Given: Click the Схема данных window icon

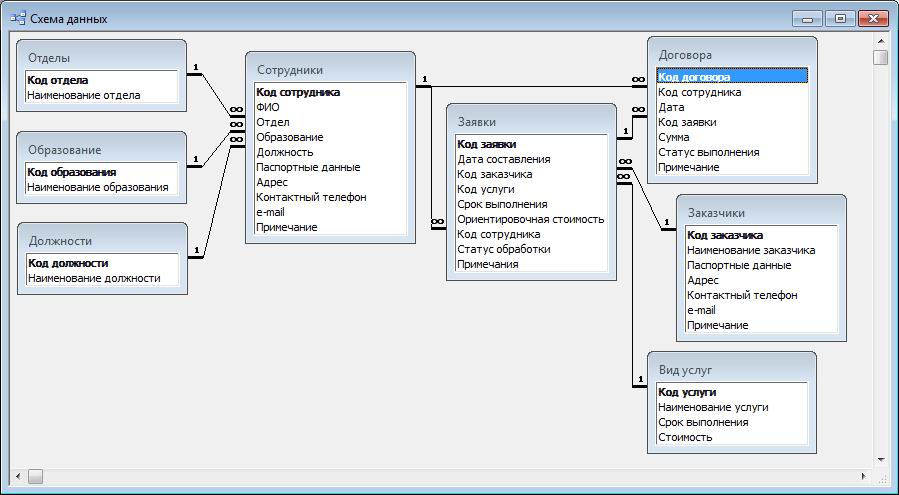Looking at the screenshot, I should 18,19.
